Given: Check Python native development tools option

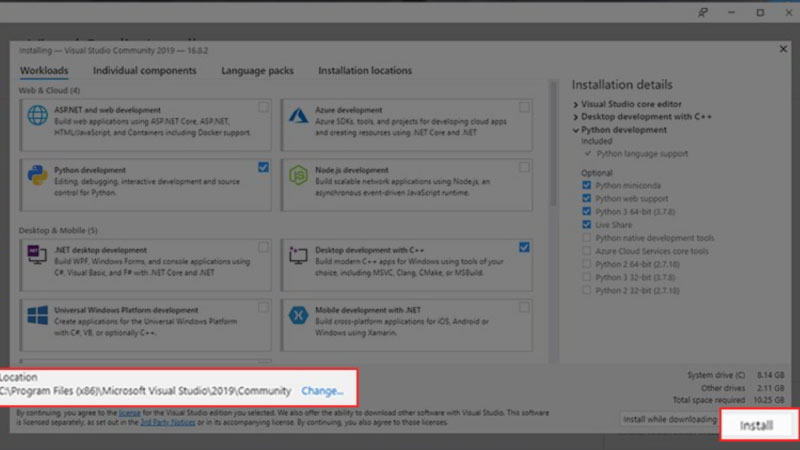Looking at the screenshot, I should [x=586, y=238].
